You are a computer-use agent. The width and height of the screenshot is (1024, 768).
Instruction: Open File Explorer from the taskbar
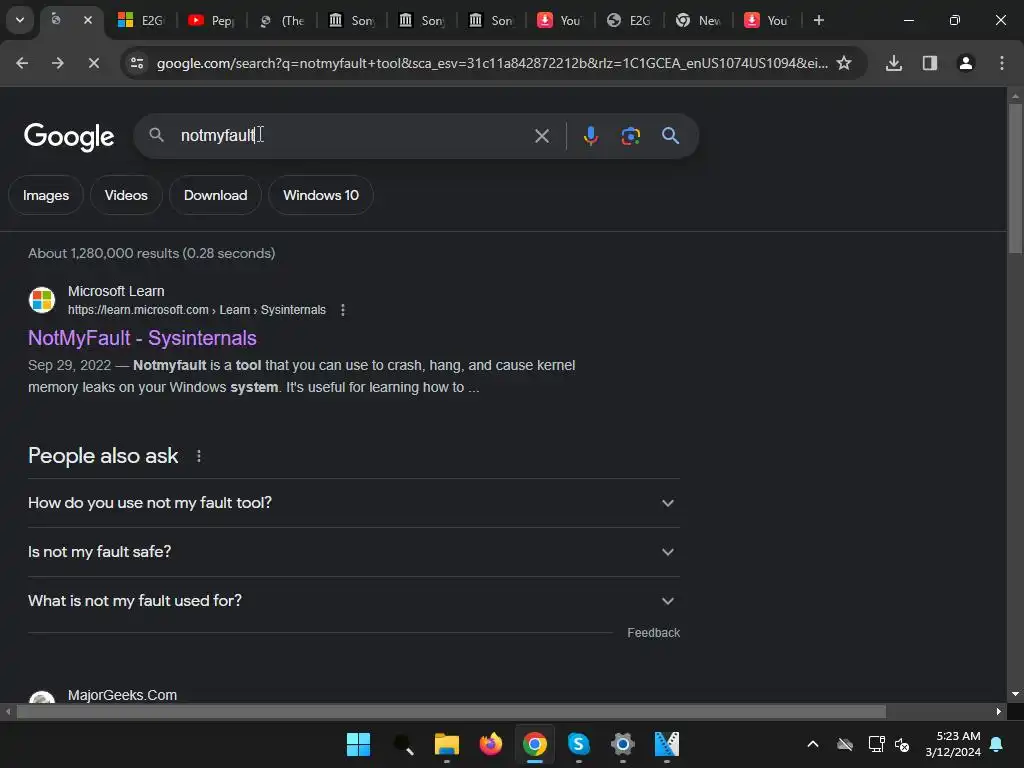pos(447,744)
